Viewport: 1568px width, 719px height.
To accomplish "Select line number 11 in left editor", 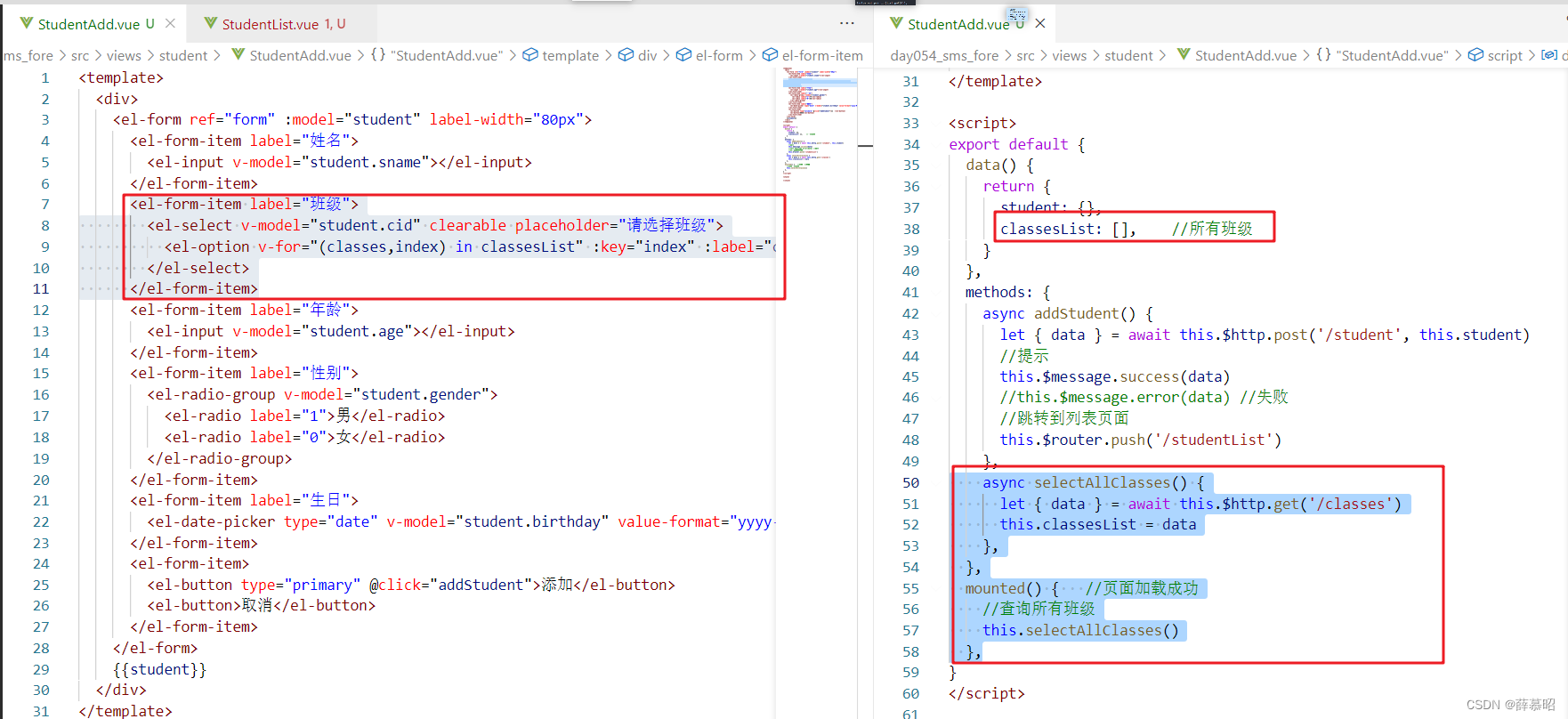I will coord(41,288).
